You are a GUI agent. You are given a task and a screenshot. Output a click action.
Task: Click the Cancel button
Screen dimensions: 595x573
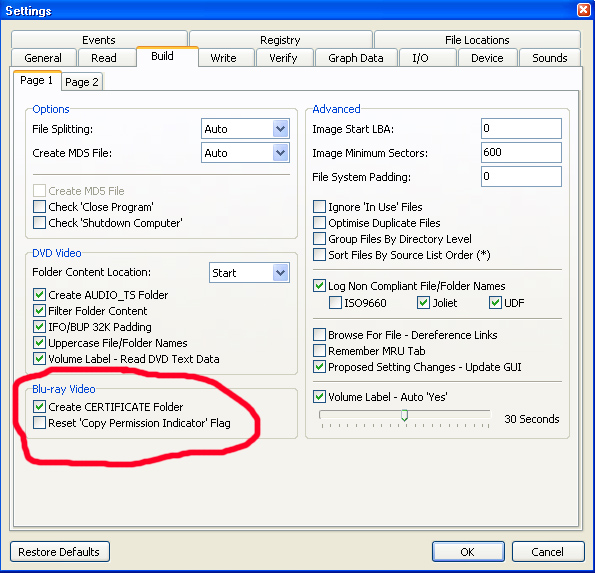click(x=548, y=551)
